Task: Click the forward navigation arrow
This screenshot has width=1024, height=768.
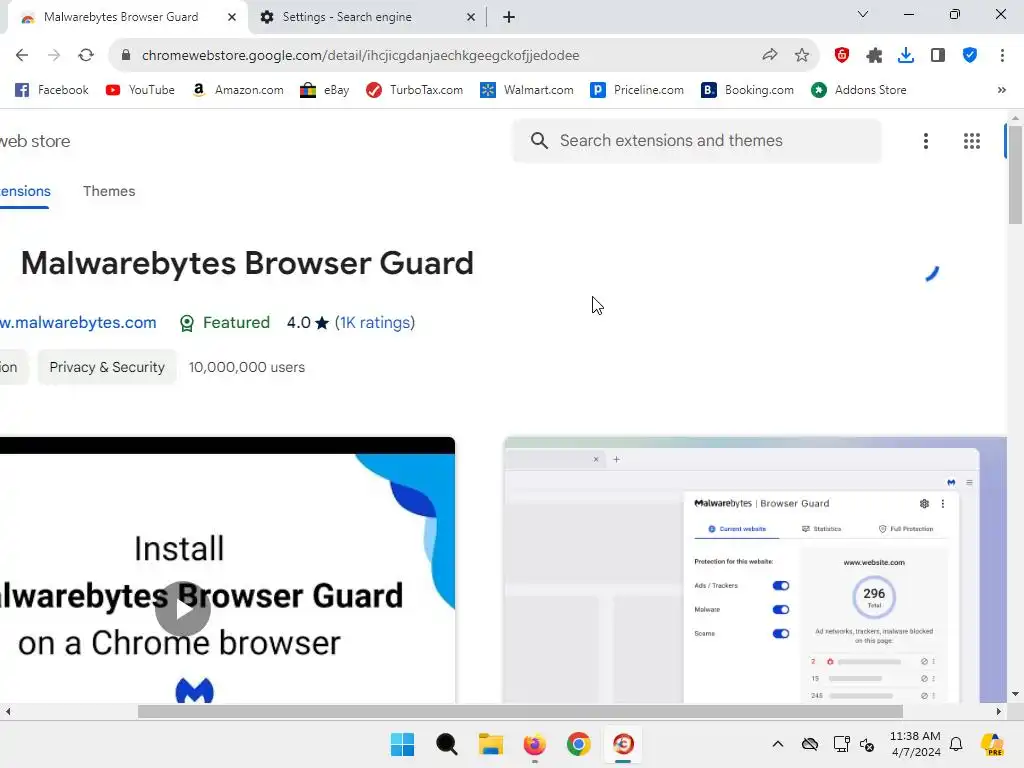Action: [54, 56]
